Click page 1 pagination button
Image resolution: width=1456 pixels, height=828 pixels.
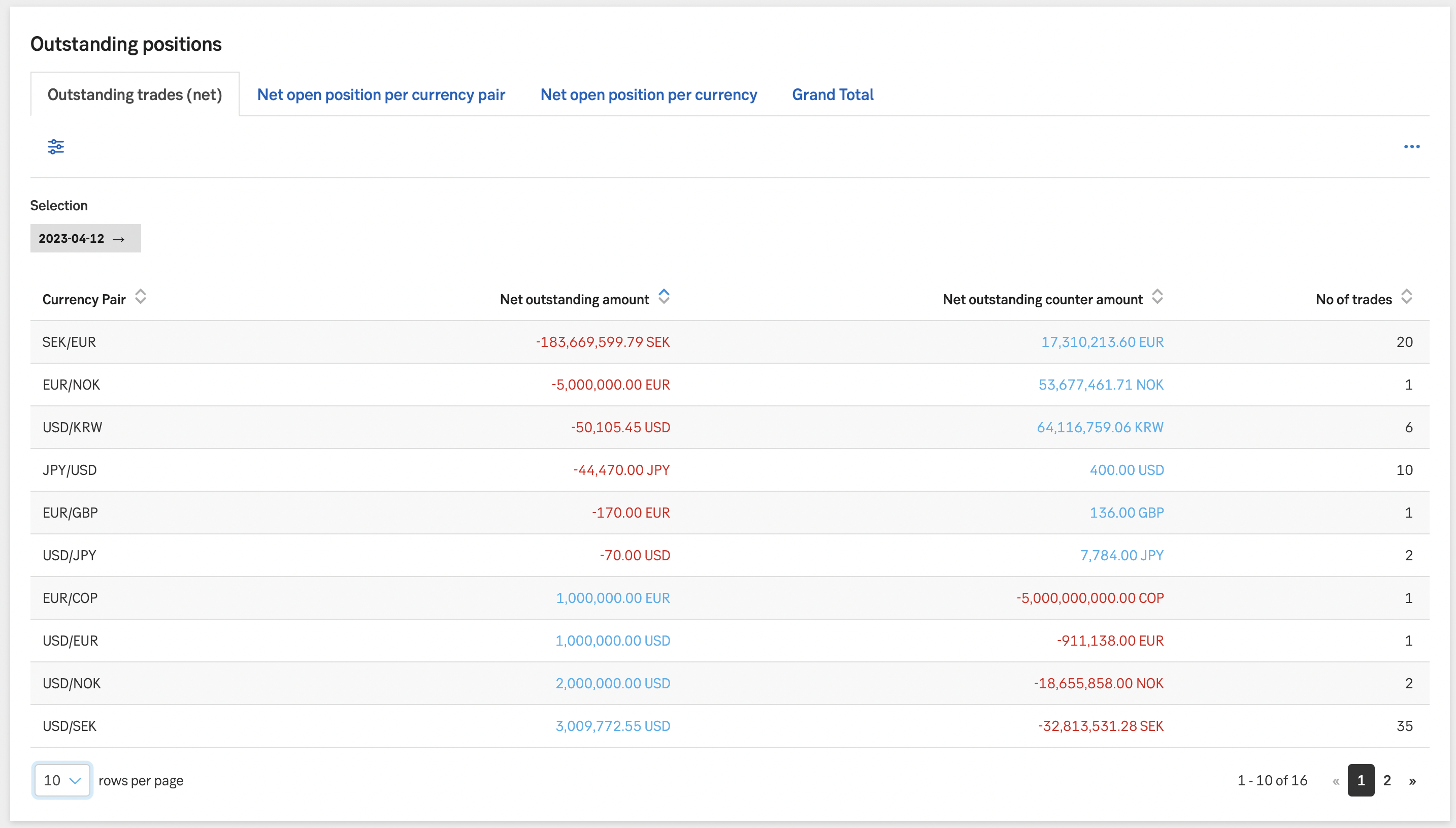coord(1361,780)
